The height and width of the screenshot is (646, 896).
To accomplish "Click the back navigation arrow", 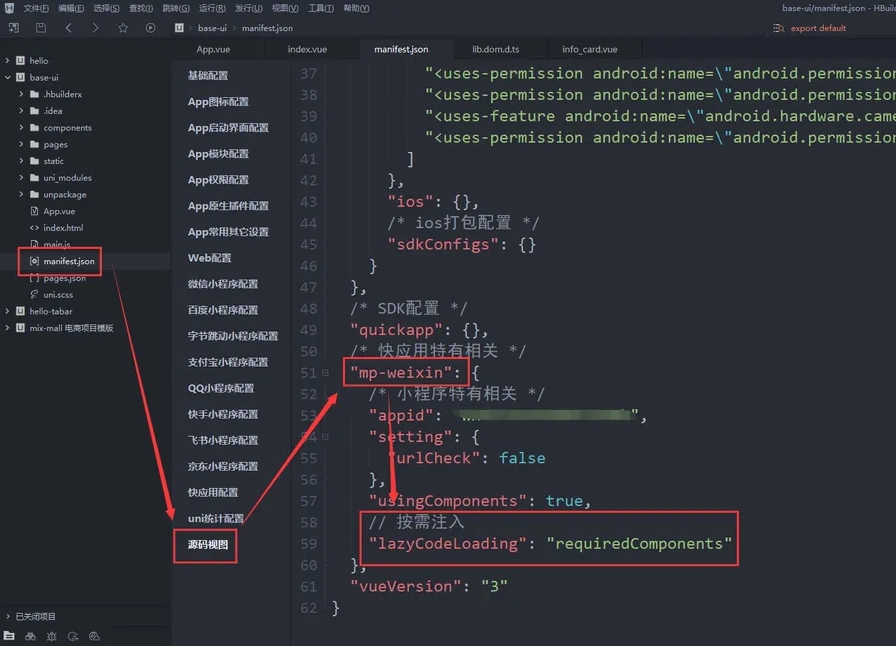I will click(x=68, y=28).
